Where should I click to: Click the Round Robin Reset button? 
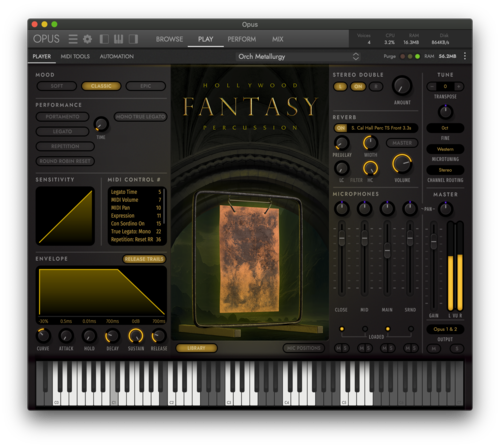point(65,161)
